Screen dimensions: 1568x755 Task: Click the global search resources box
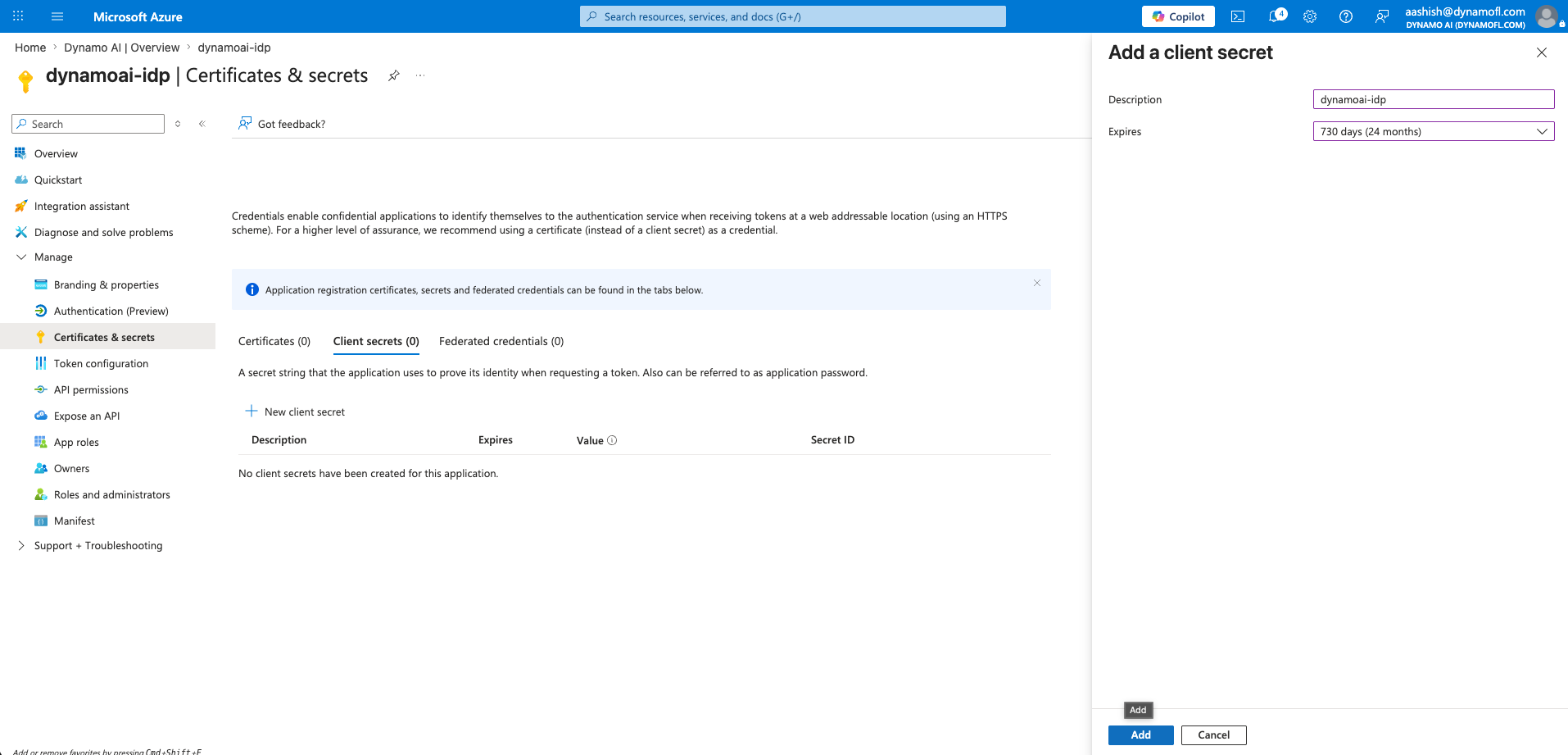tap(793, 16)
